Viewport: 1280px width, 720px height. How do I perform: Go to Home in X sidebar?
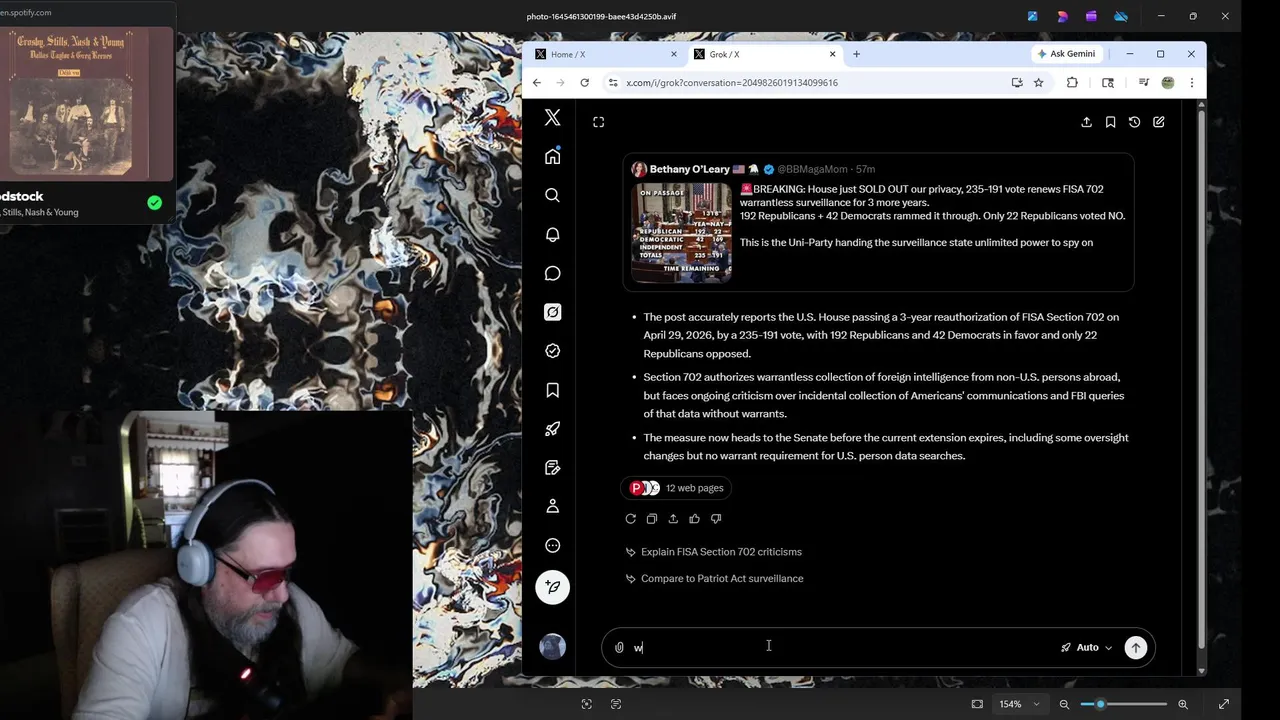tap(552, 156)
